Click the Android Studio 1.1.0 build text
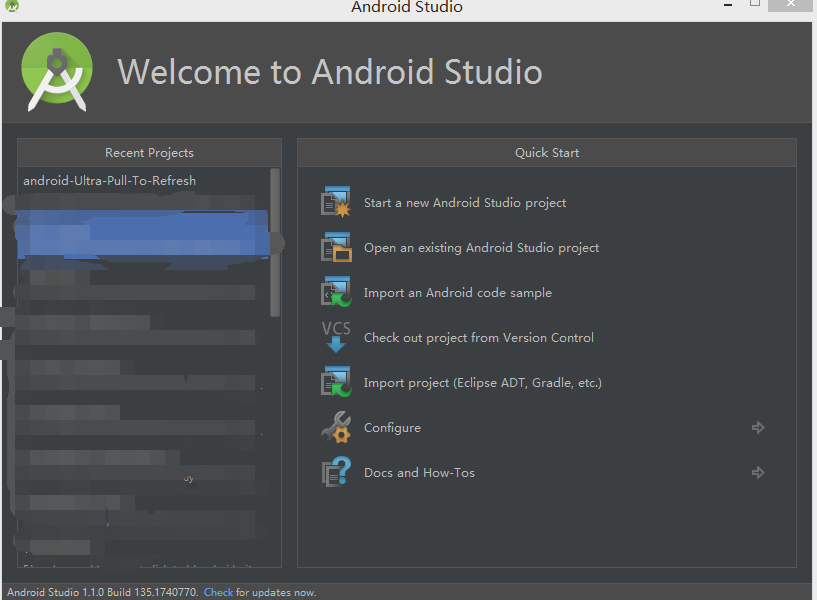The width and height of the screenshot is (817, 600). click(x=103, y=592)
